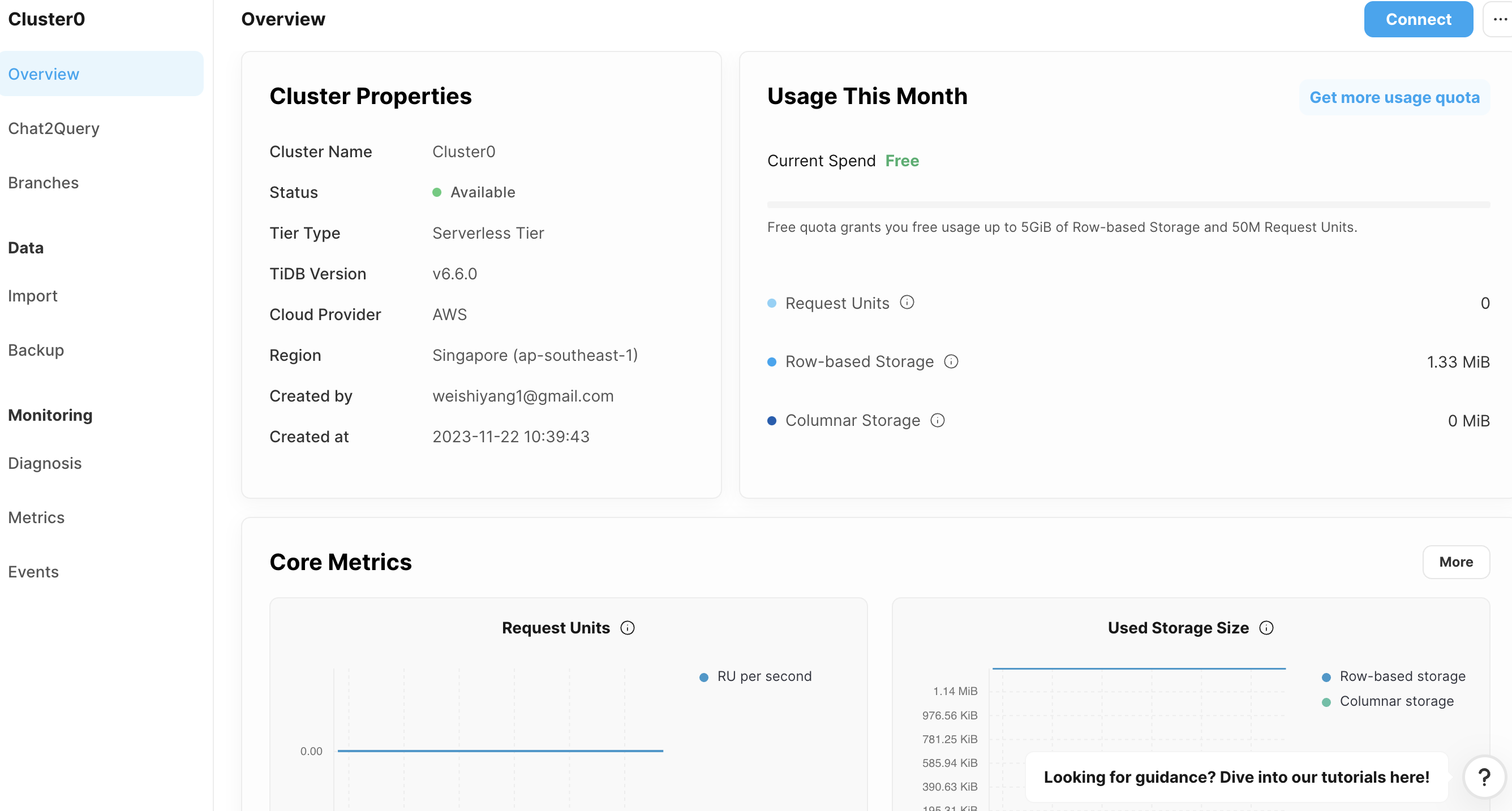Click info icon on Used Storage Size chart
This screenshot has height=811, width=1512.
pos(1266,628)
